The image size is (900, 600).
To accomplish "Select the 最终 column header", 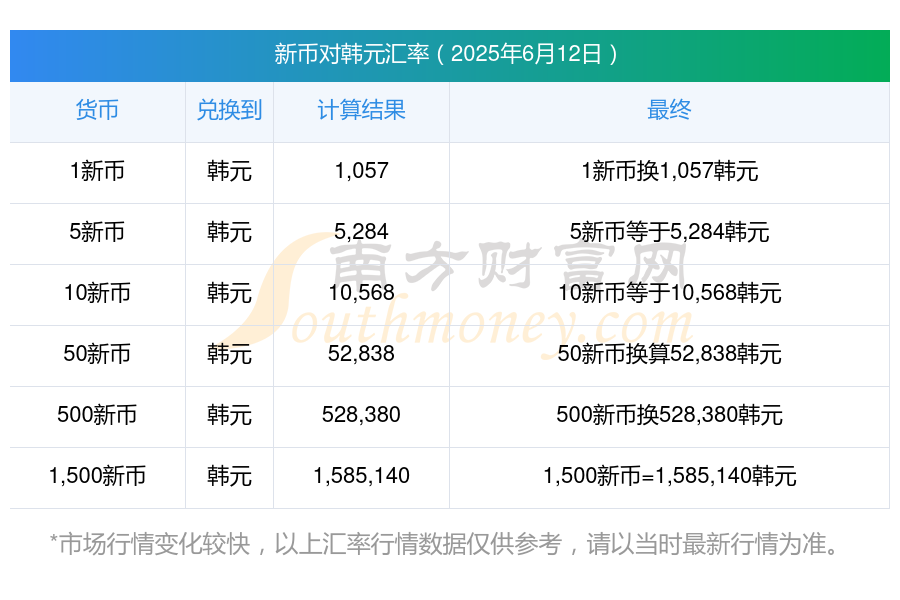I will pyautogui.click(x=669, y=110).
